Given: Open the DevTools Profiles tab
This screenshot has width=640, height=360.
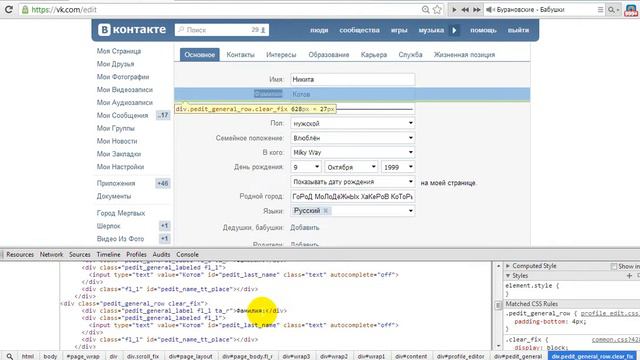Looking at the screenshot, I should point(136,254).
